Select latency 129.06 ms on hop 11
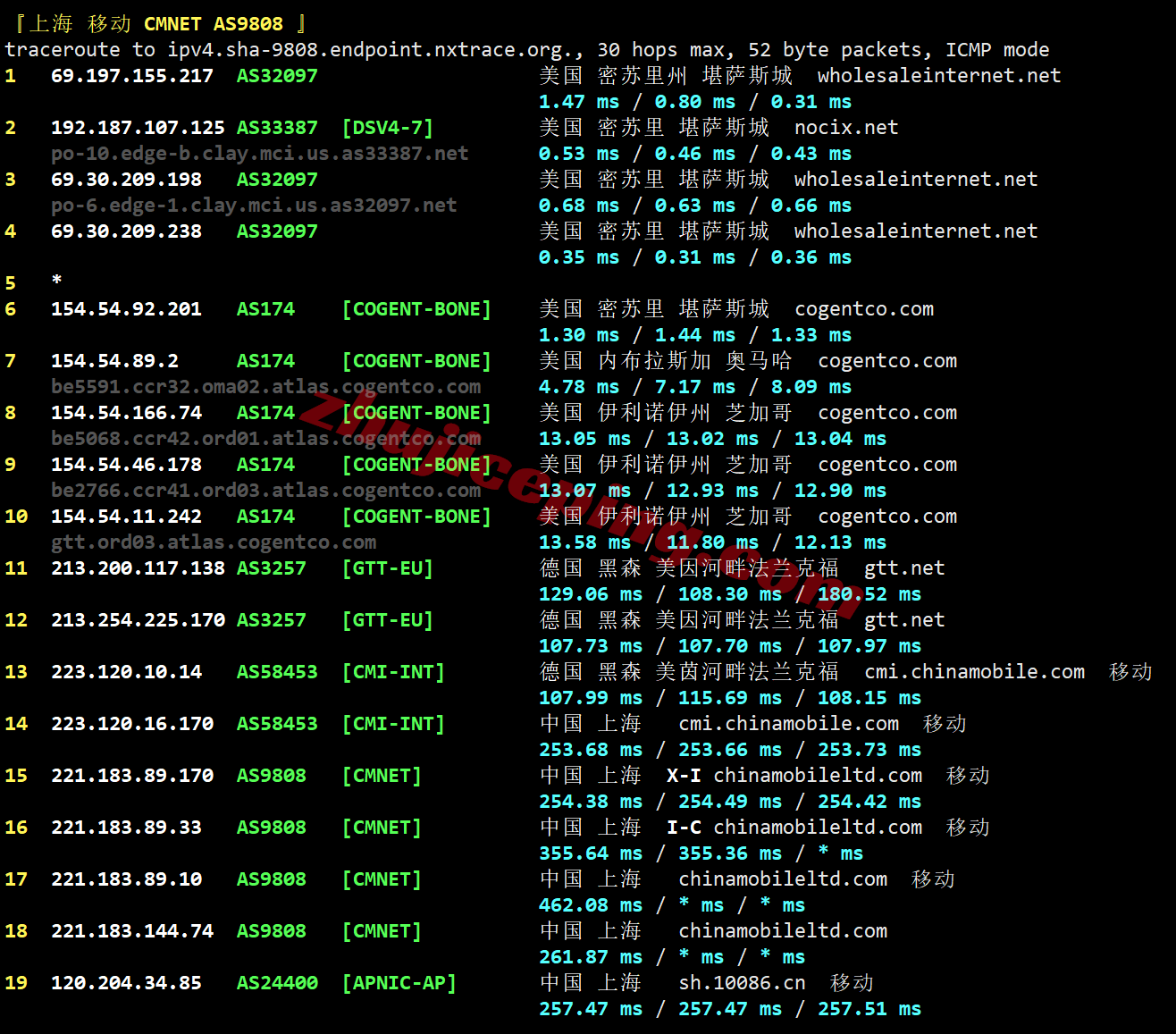 pos(591,594)
